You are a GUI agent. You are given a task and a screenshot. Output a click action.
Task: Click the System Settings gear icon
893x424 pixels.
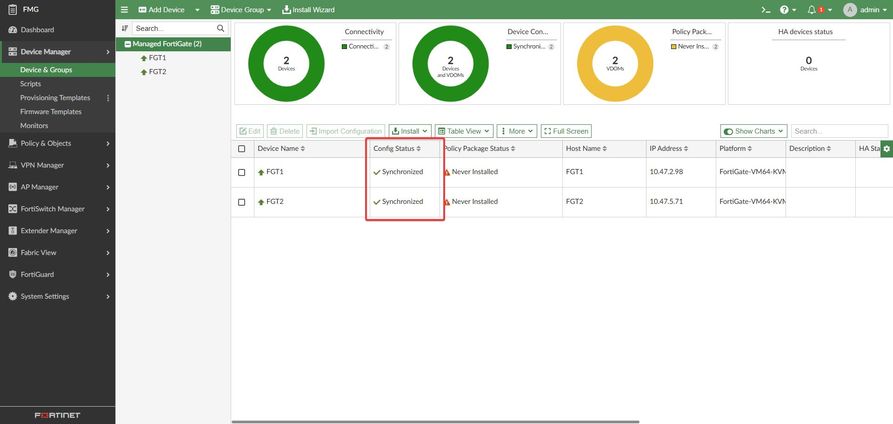(x=13, y=296)
